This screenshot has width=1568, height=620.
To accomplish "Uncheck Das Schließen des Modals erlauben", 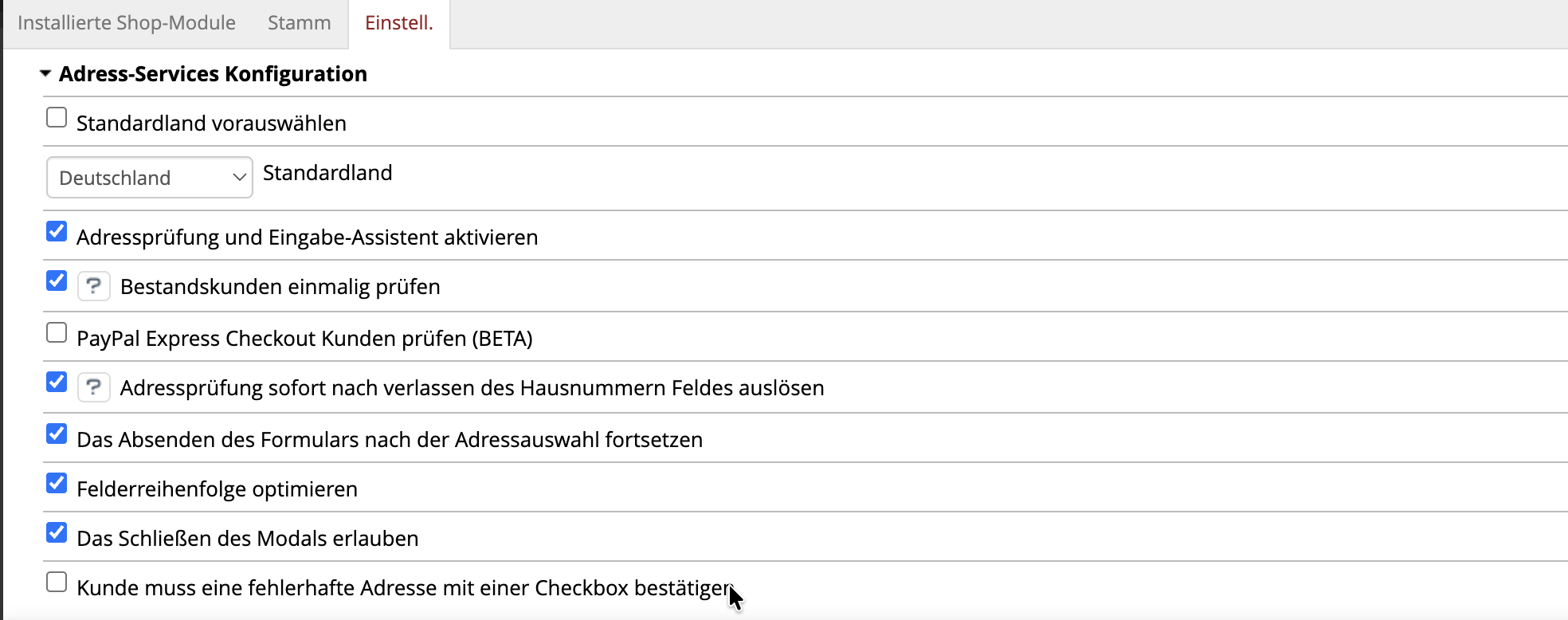I will [x=57, y=532].
